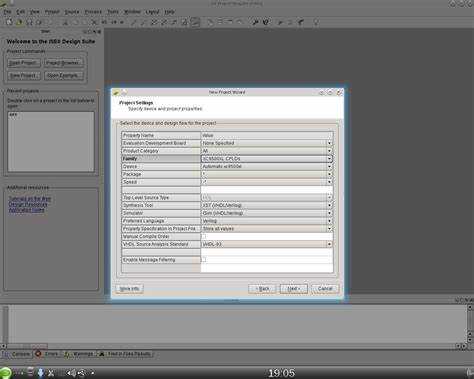Expand the Preferred Language dropdown
The image size is (474, 379).
pos(329,221)
